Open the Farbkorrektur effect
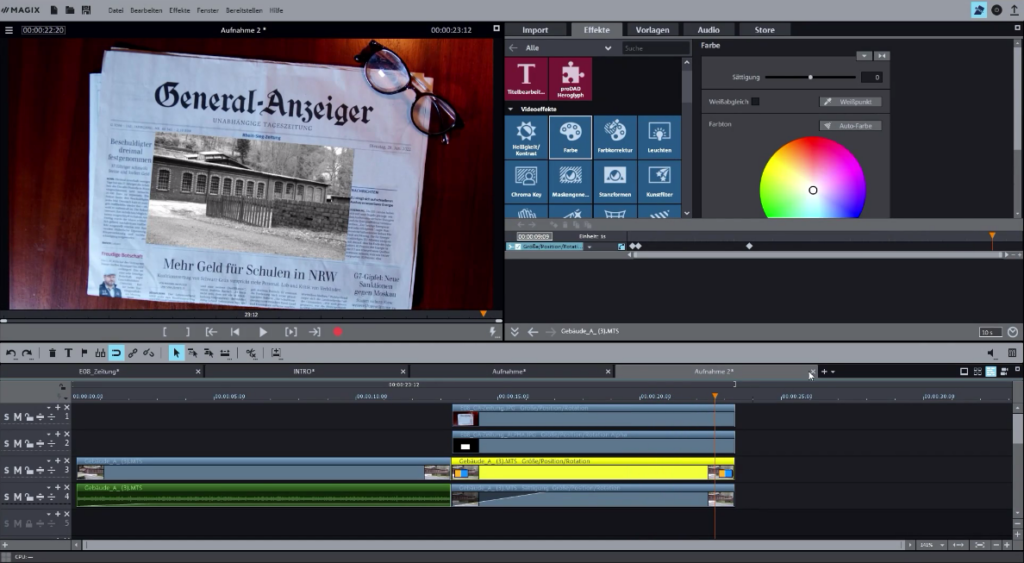Screen dimensions: 1024x563 (615, 138)
